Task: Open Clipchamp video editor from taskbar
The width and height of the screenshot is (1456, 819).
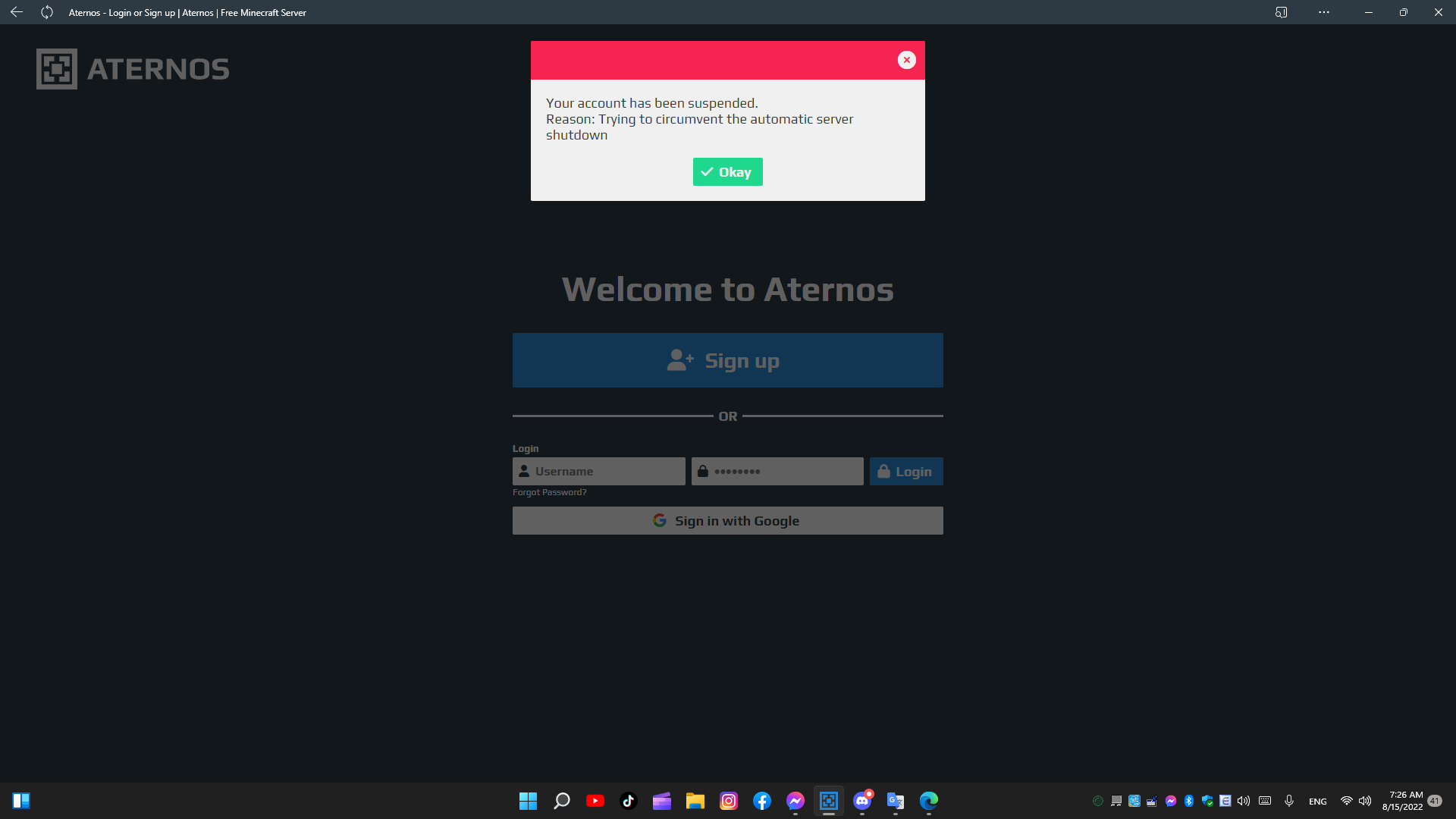Action: (x=662, y=801)
